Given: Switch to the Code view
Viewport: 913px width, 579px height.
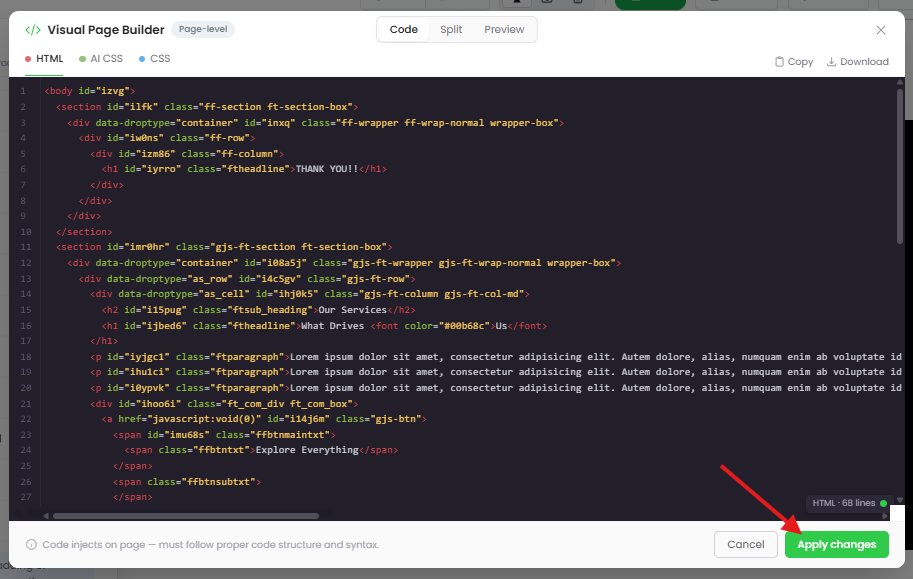Looking at the screenshot, I should [x=404, y=29].
